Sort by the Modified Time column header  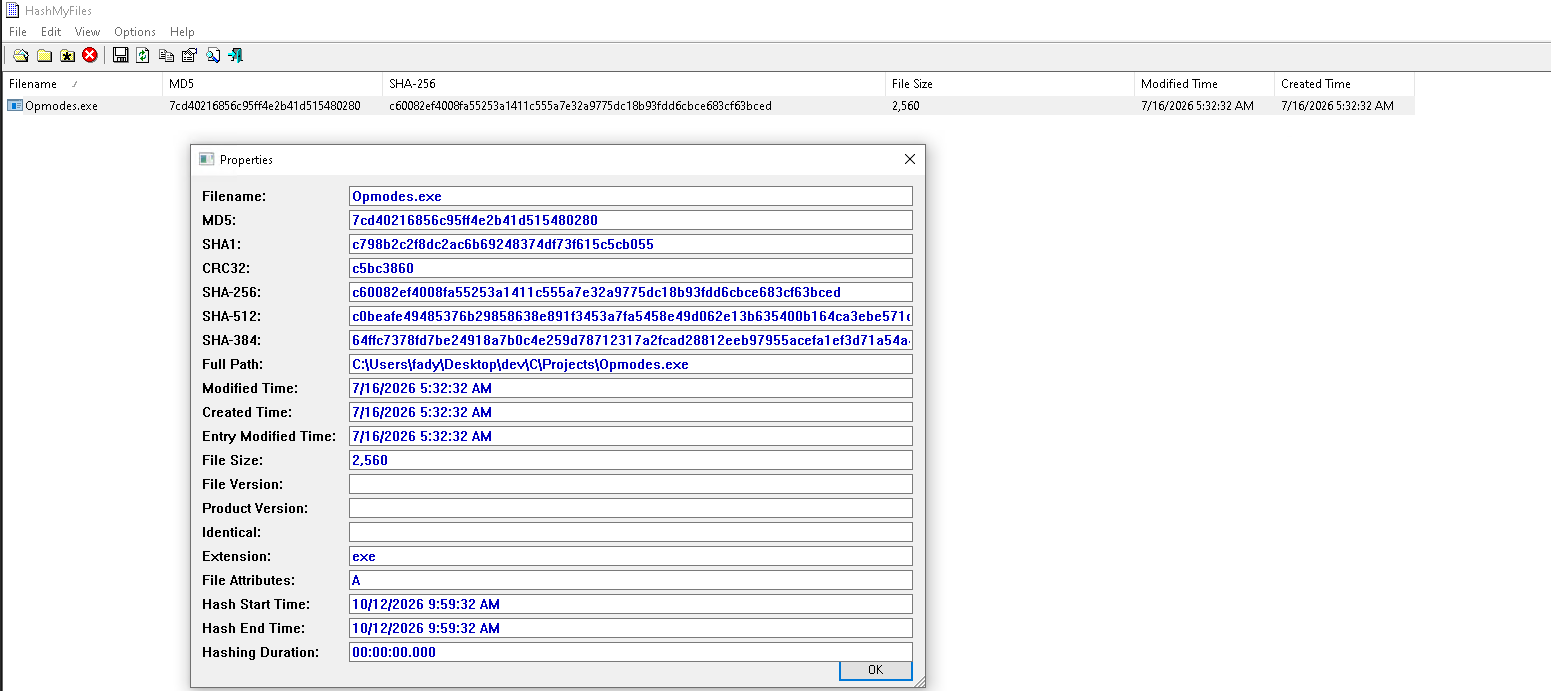1205,84
